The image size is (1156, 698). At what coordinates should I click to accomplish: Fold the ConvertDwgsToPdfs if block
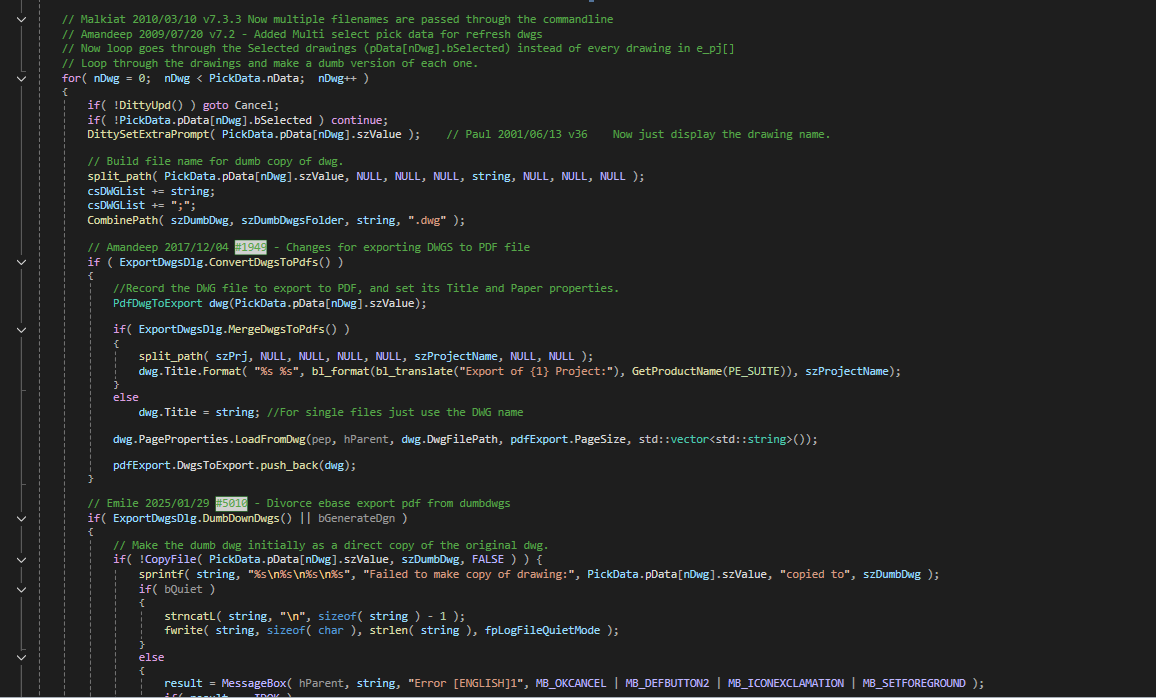point(21,262)
